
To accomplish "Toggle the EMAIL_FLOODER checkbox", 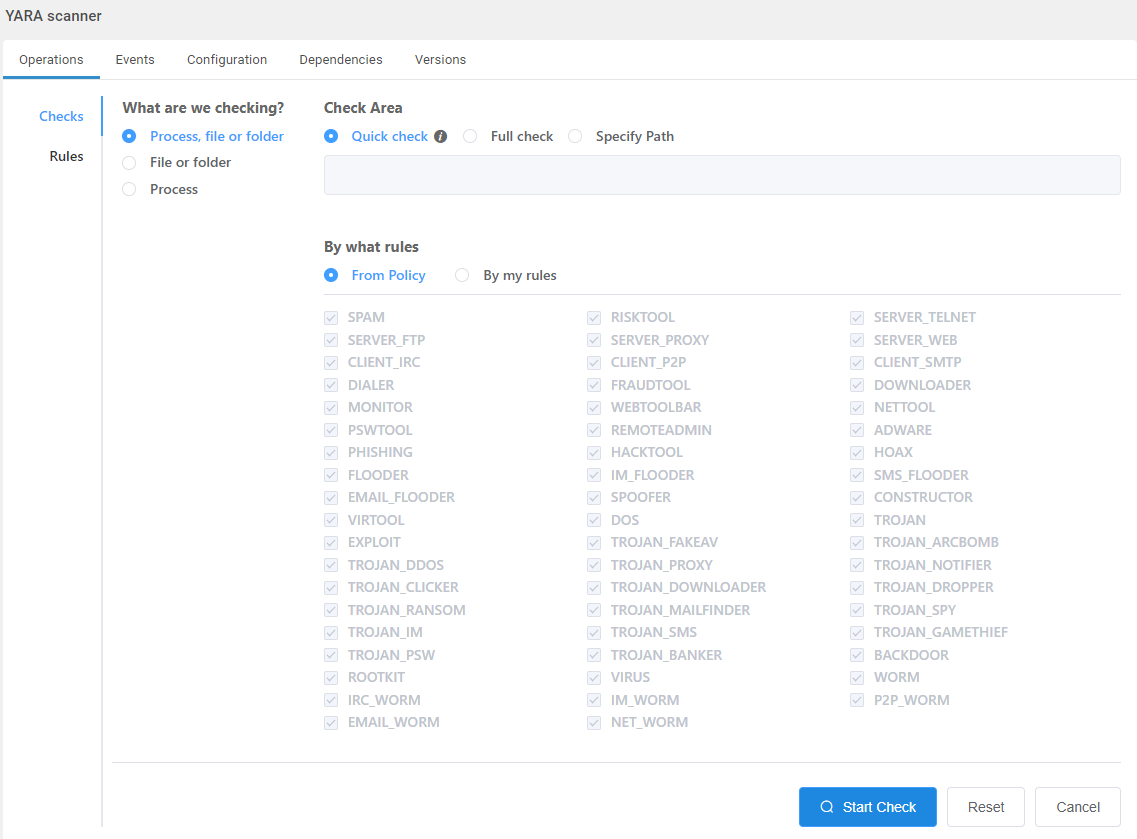I will [331, 497].
